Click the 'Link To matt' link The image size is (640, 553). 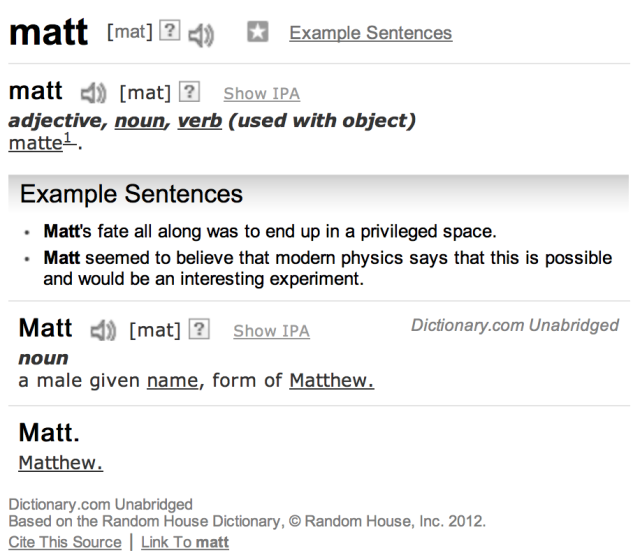coord(185,543)
